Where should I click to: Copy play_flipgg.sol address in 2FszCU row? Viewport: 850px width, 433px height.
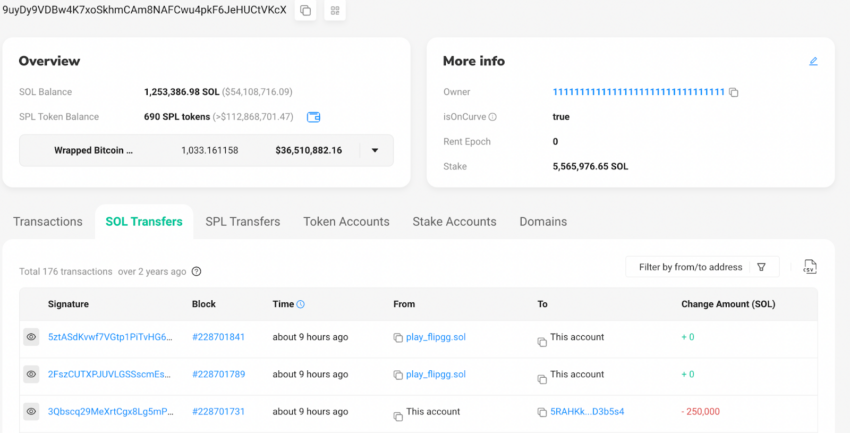[398, 375]
